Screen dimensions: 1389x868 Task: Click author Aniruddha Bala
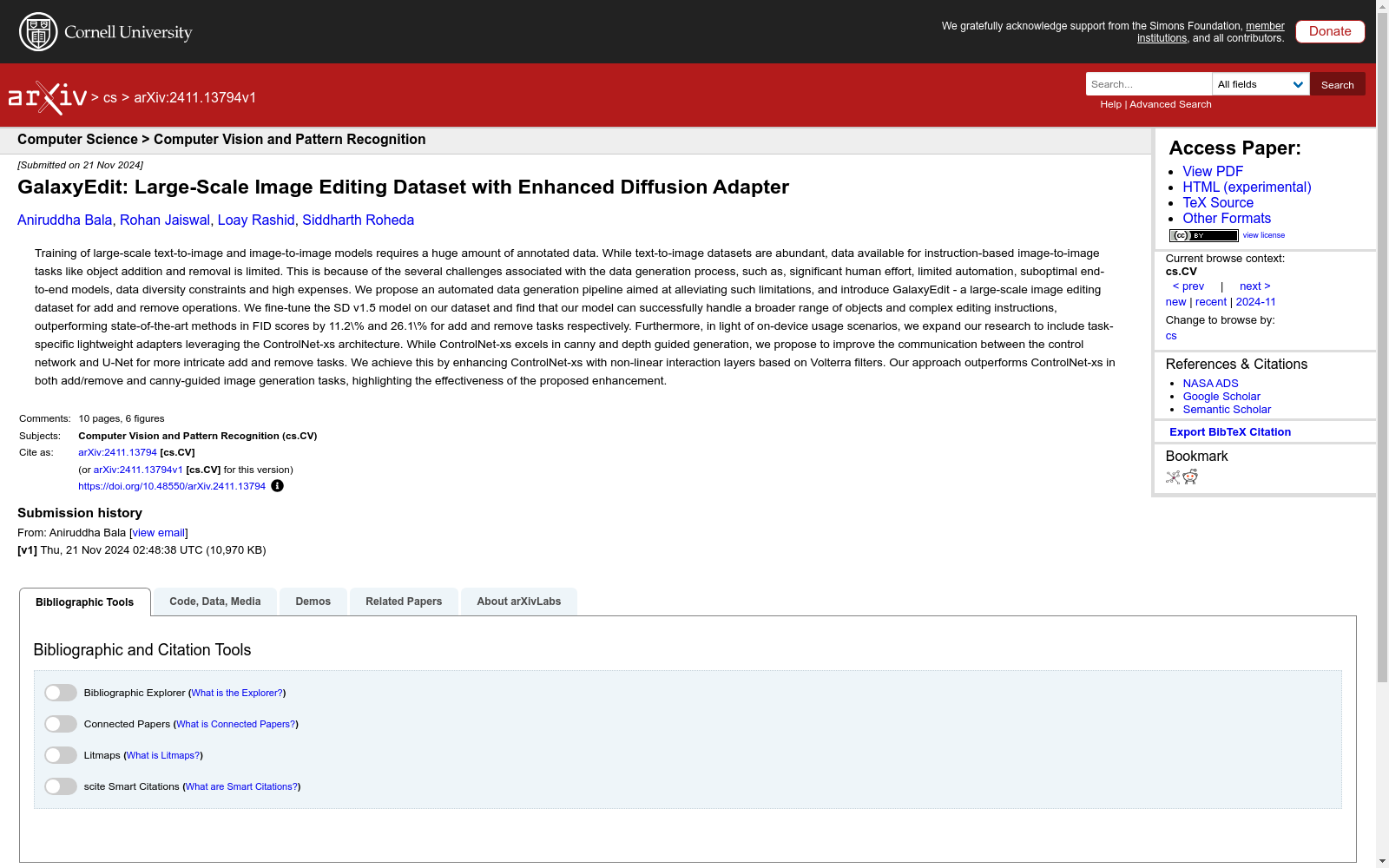pos(65,220)
